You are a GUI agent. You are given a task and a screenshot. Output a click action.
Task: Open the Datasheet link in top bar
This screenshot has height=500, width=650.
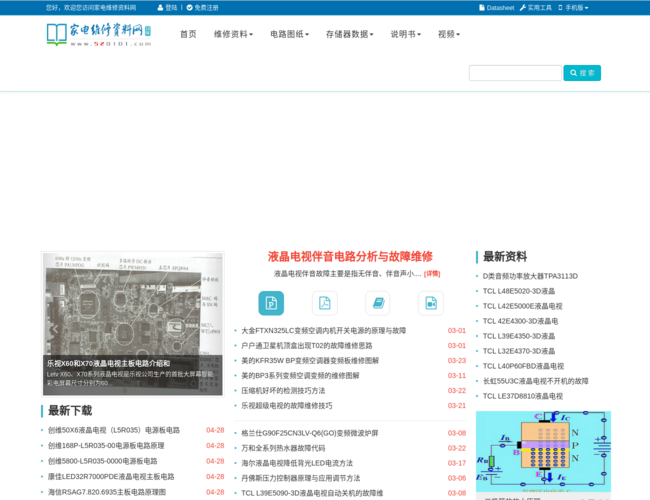click(x=496, y=7)
